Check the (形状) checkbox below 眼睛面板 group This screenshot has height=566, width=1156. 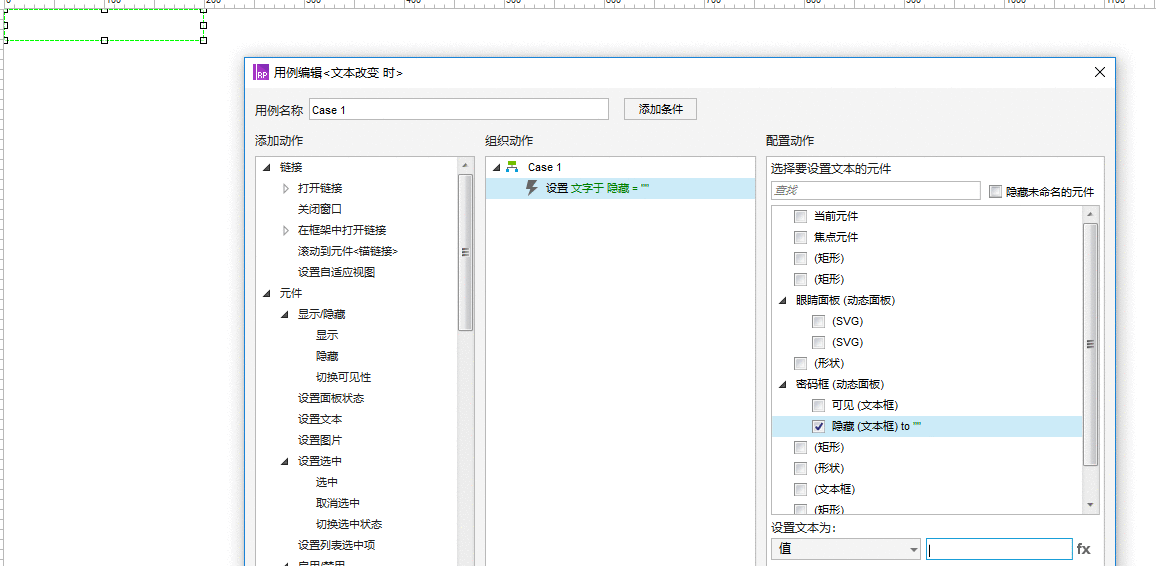pyautogui.click(x=800, y=363)
